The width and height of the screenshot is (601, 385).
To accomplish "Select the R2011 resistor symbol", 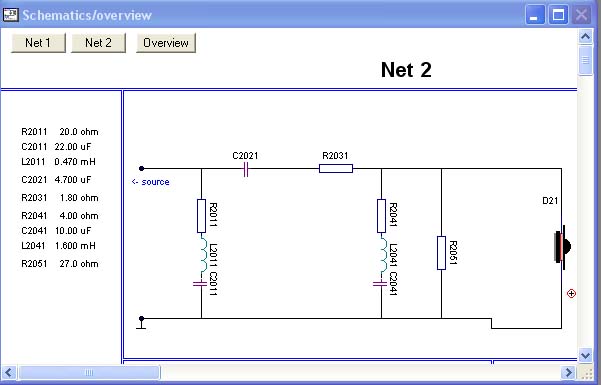I will pos(201,216).
